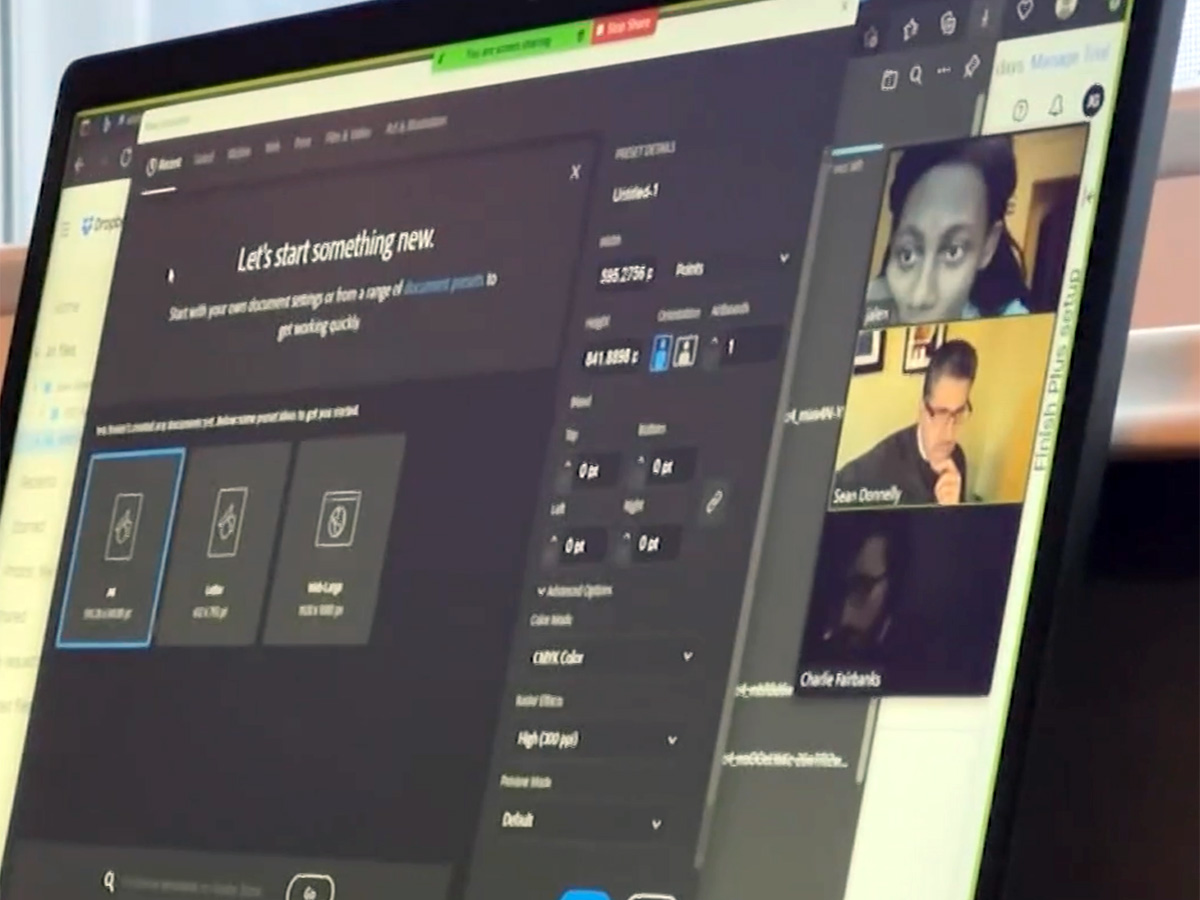The width and height of the screenshot is (1200, 900).
Task: Click the magnifier icon in the dark browser toolbar
Action: [916, 76]
